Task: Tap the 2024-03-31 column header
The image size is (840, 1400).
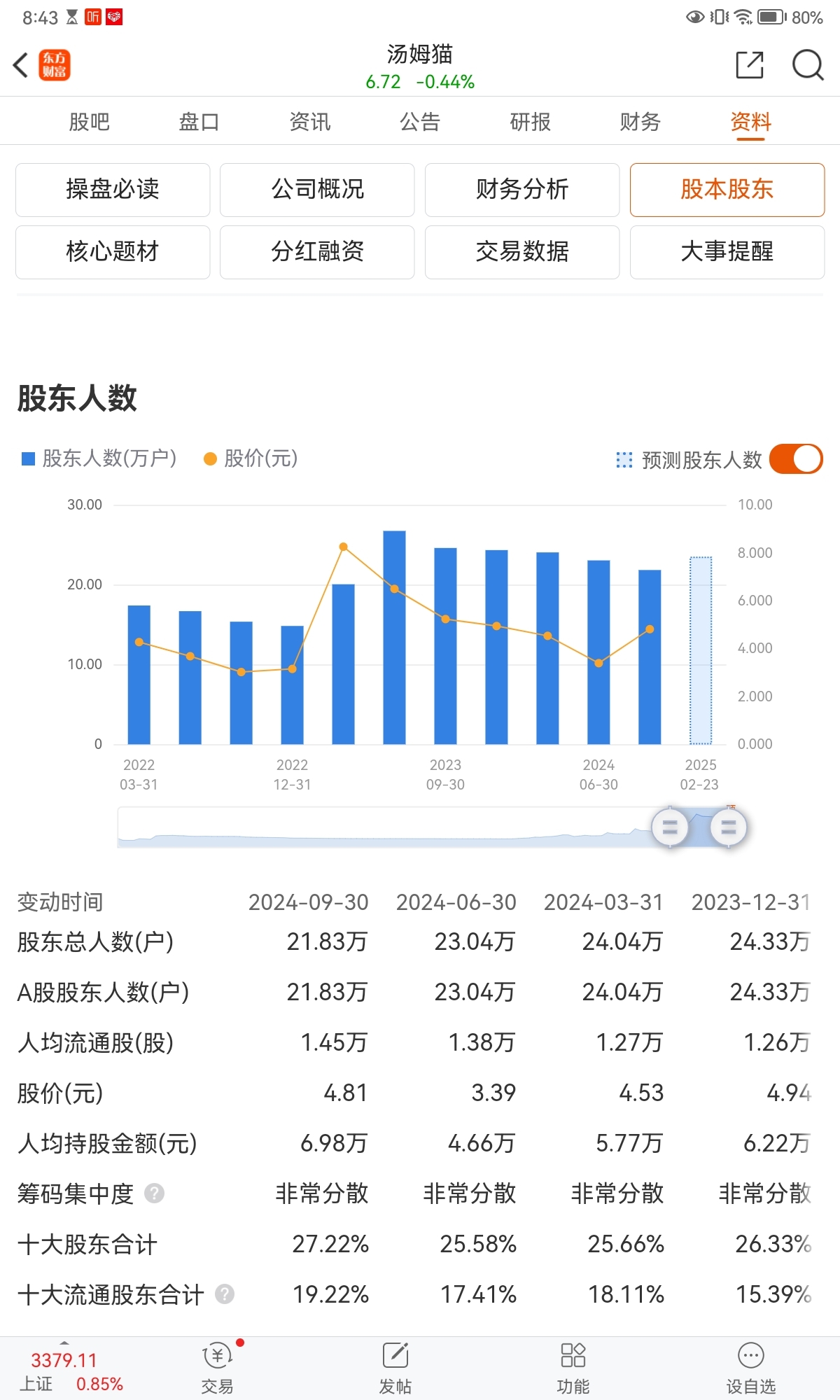Action: pos(604,902)
